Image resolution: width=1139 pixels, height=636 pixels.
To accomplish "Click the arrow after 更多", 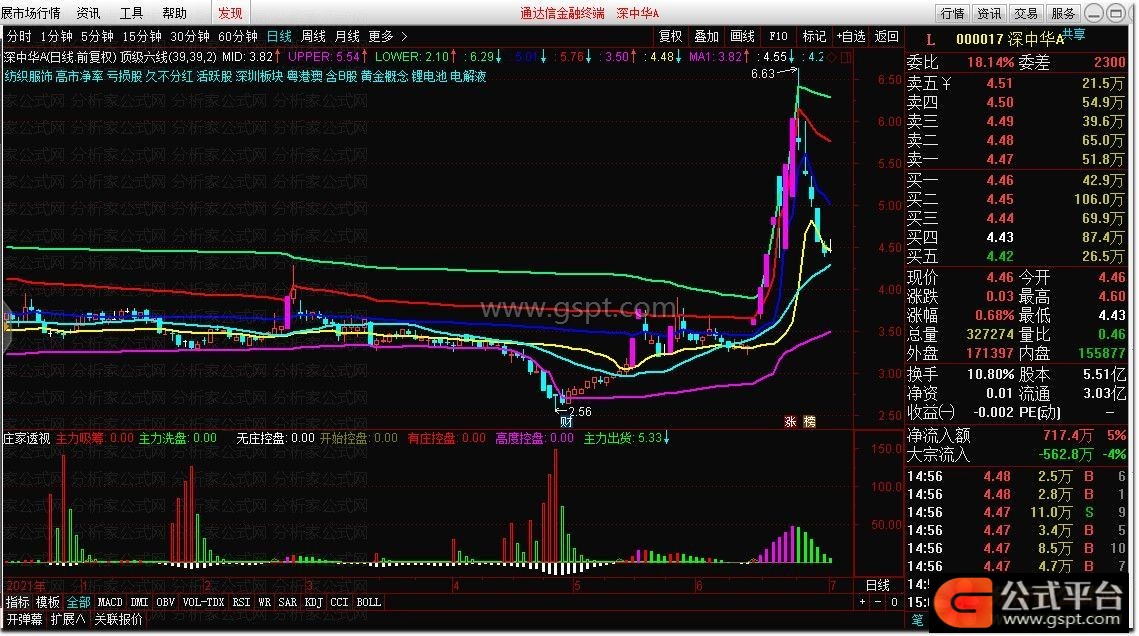I will [404, 36].
